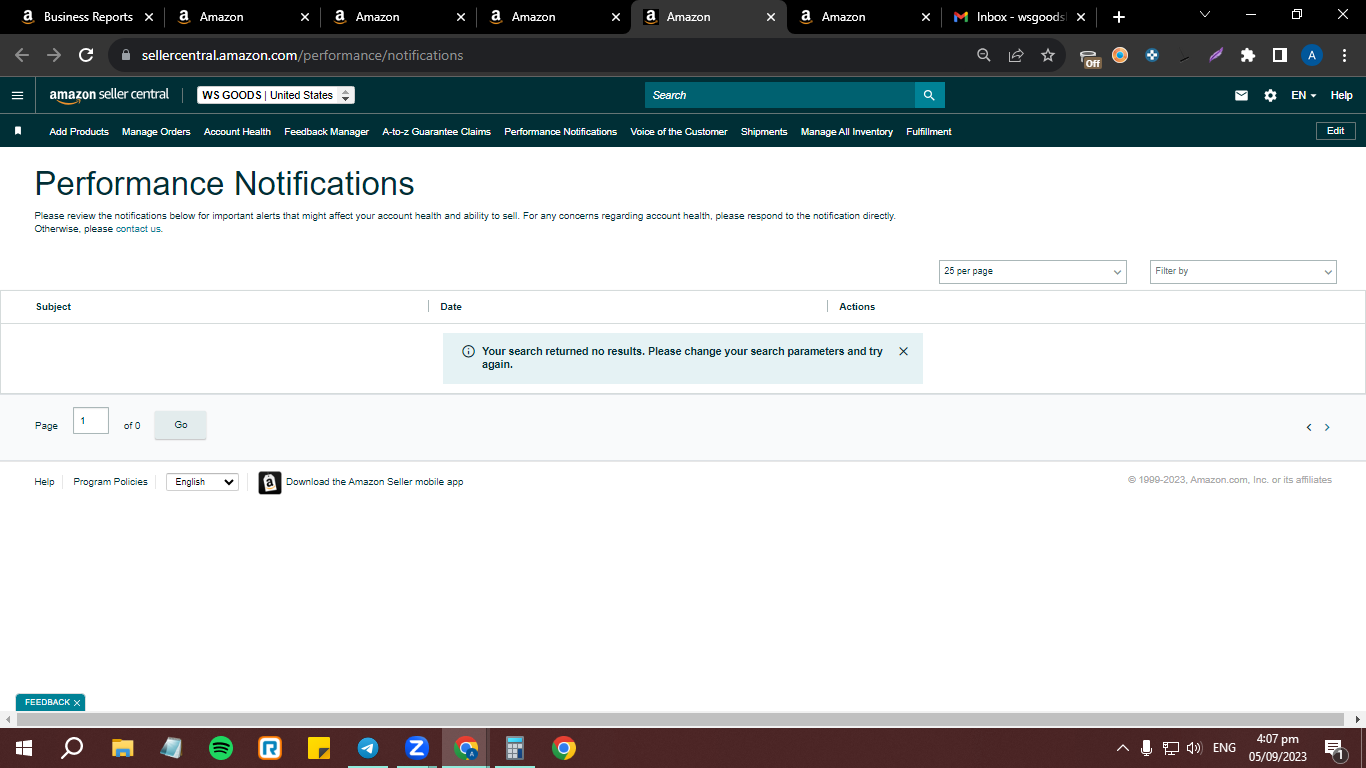Open the settings gear icon
1366x768 pixels.
click(1270, 95)
